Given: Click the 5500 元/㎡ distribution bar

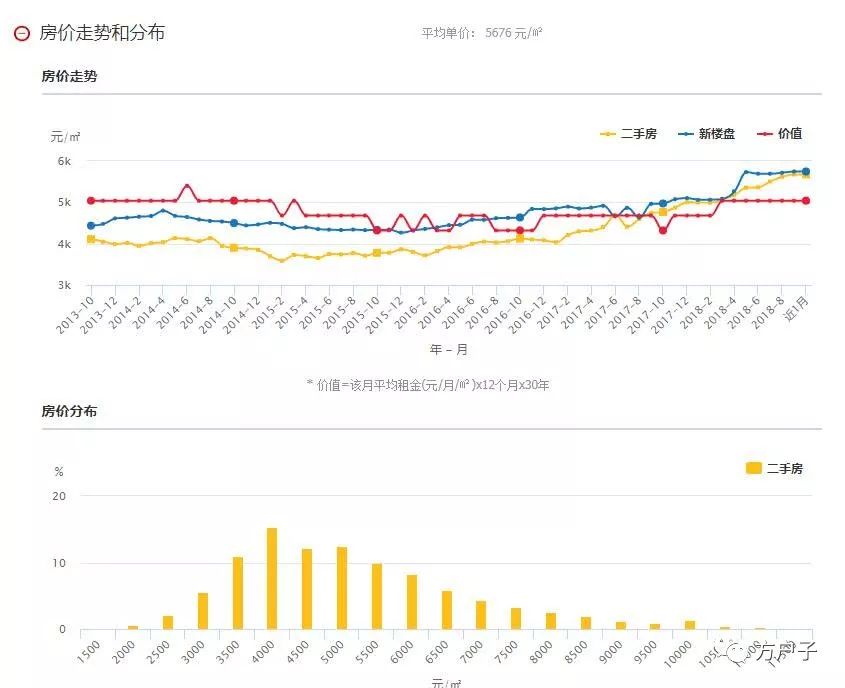Looking at the screenshot, I should [377, 596].
